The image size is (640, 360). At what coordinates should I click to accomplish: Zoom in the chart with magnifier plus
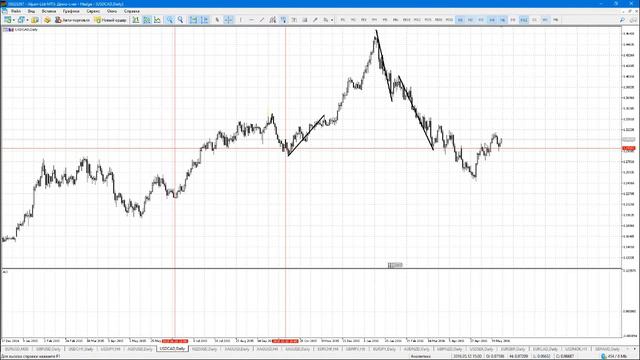(x=169, y=20)
